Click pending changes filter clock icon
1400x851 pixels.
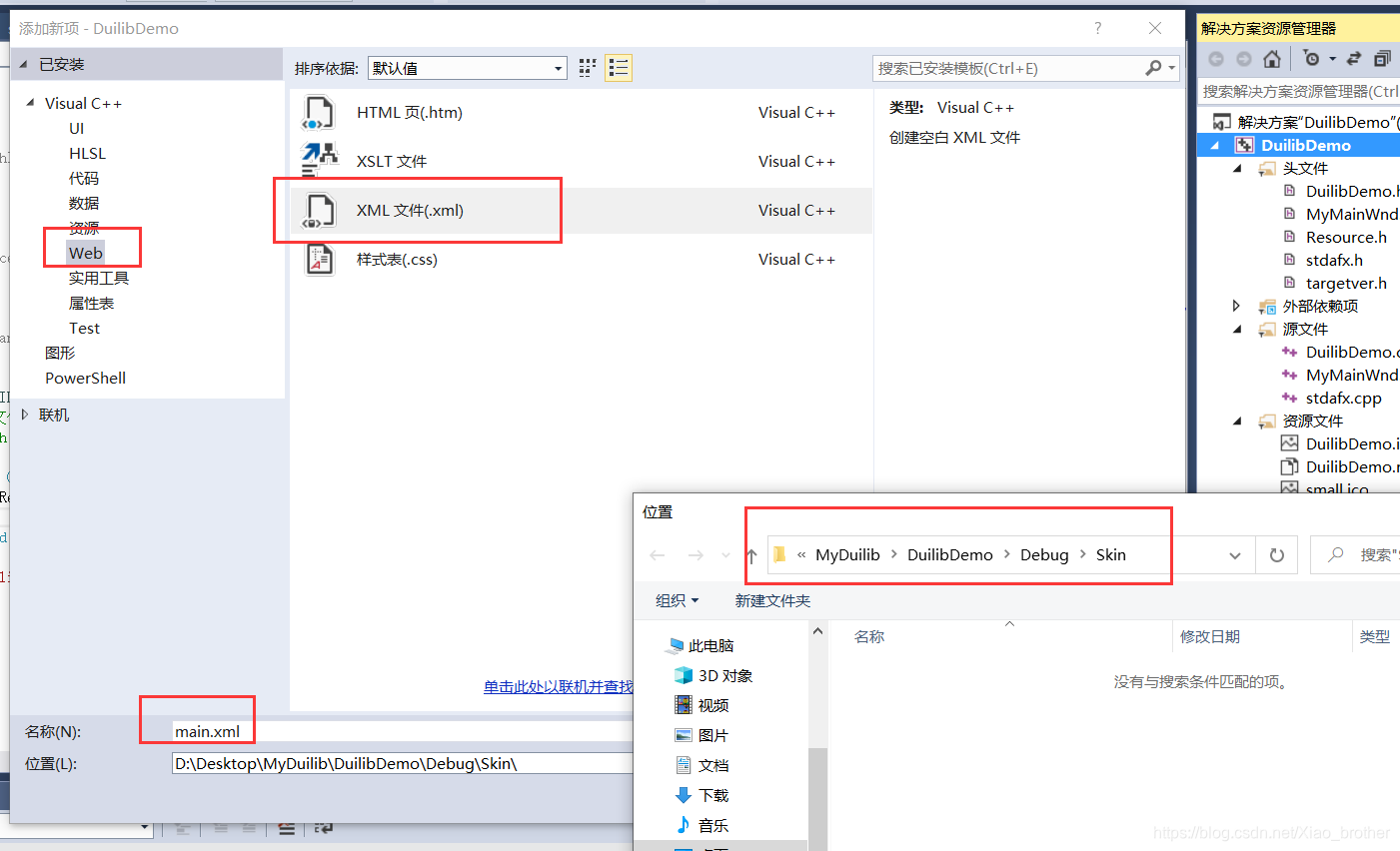click(x=1313, y=59)
